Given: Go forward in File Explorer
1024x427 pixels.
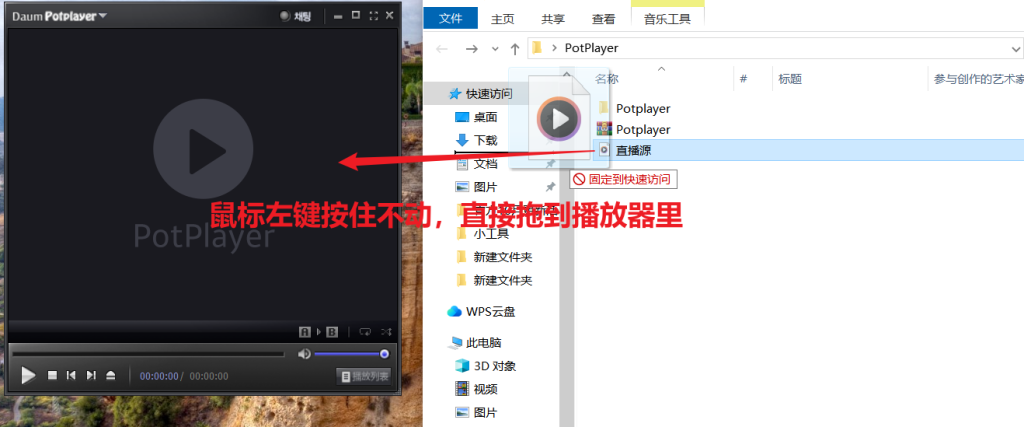Looking at the screenshot, I should click(472, 48).
